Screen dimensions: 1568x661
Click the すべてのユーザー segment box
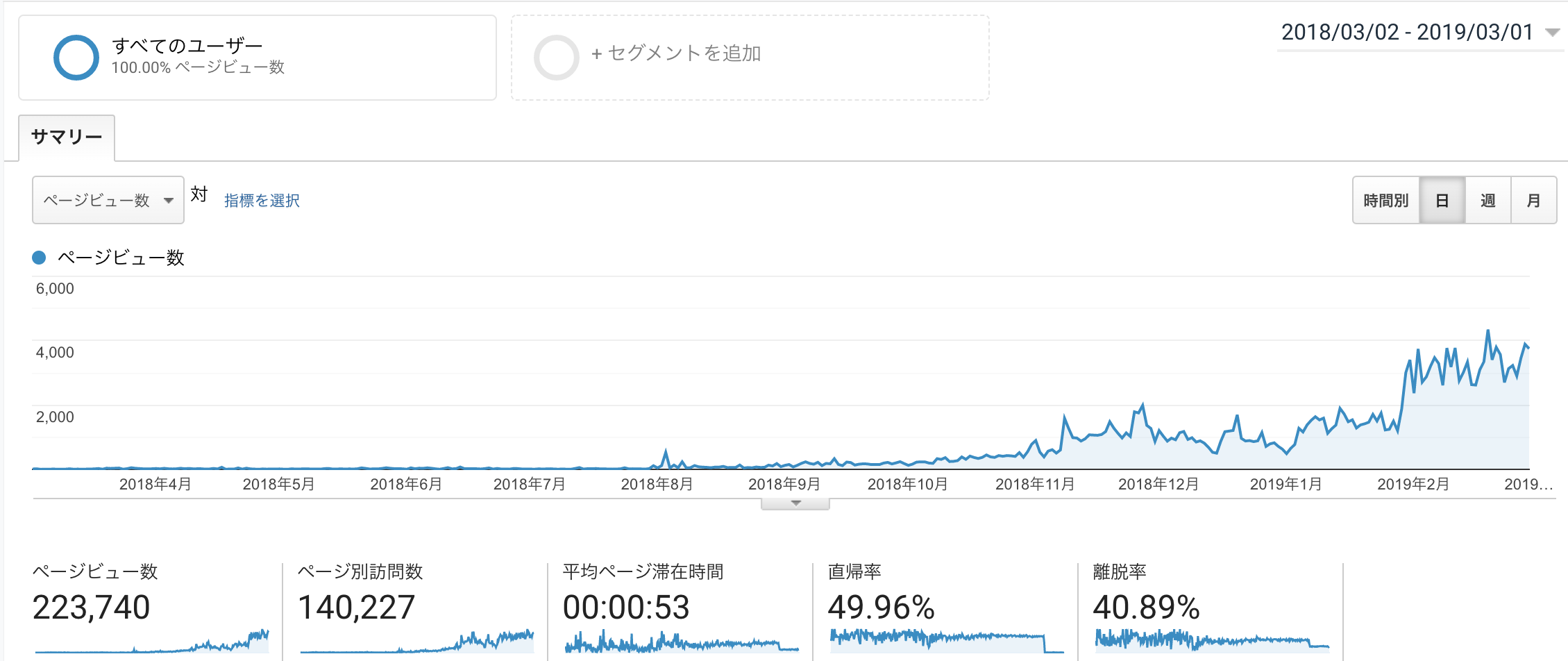[x=257, y=58]
